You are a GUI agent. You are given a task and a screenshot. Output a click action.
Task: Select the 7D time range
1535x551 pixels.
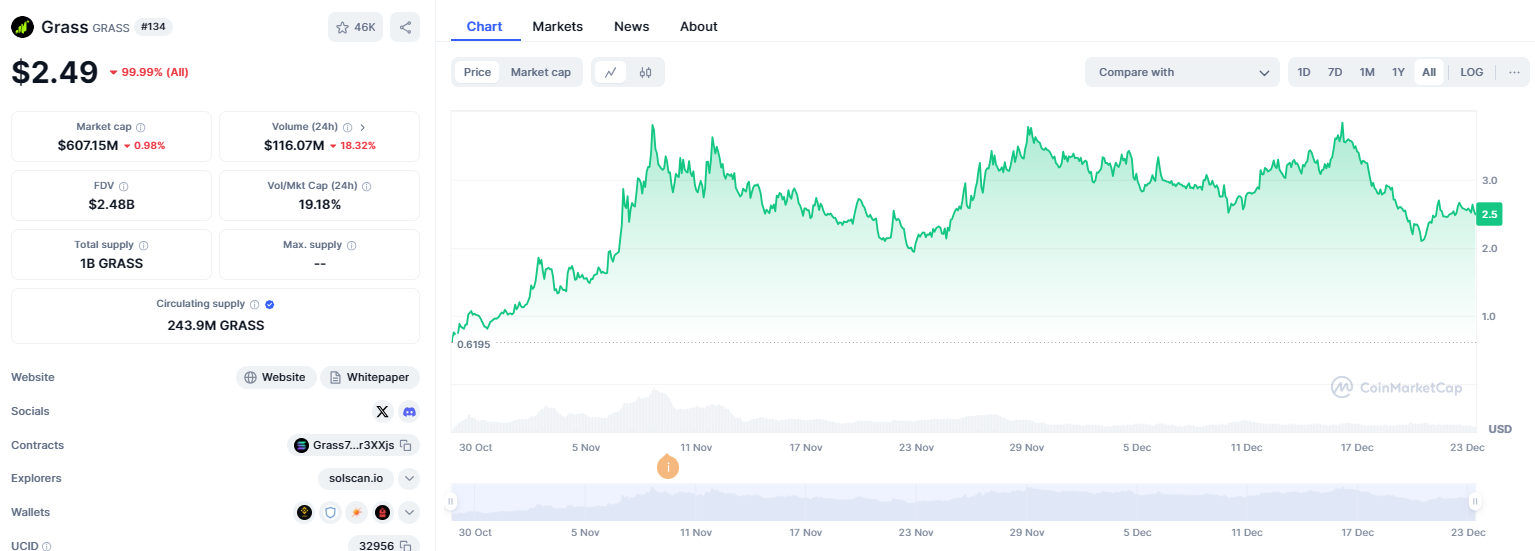[1335, 72]
